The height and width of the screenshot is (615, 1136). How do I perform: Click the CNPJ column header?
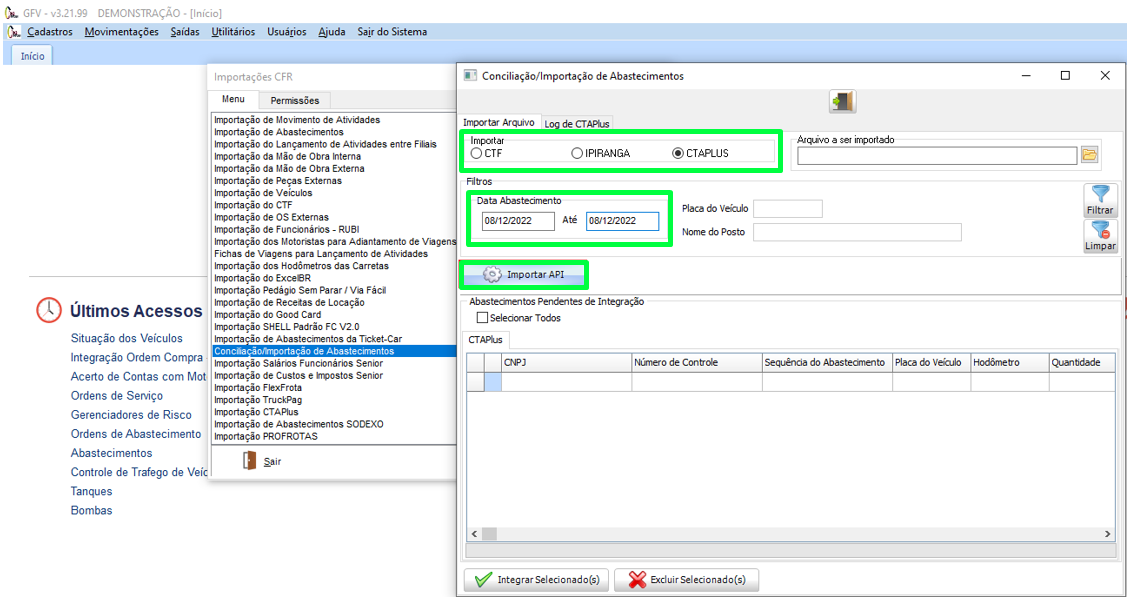tap(567, 362)
